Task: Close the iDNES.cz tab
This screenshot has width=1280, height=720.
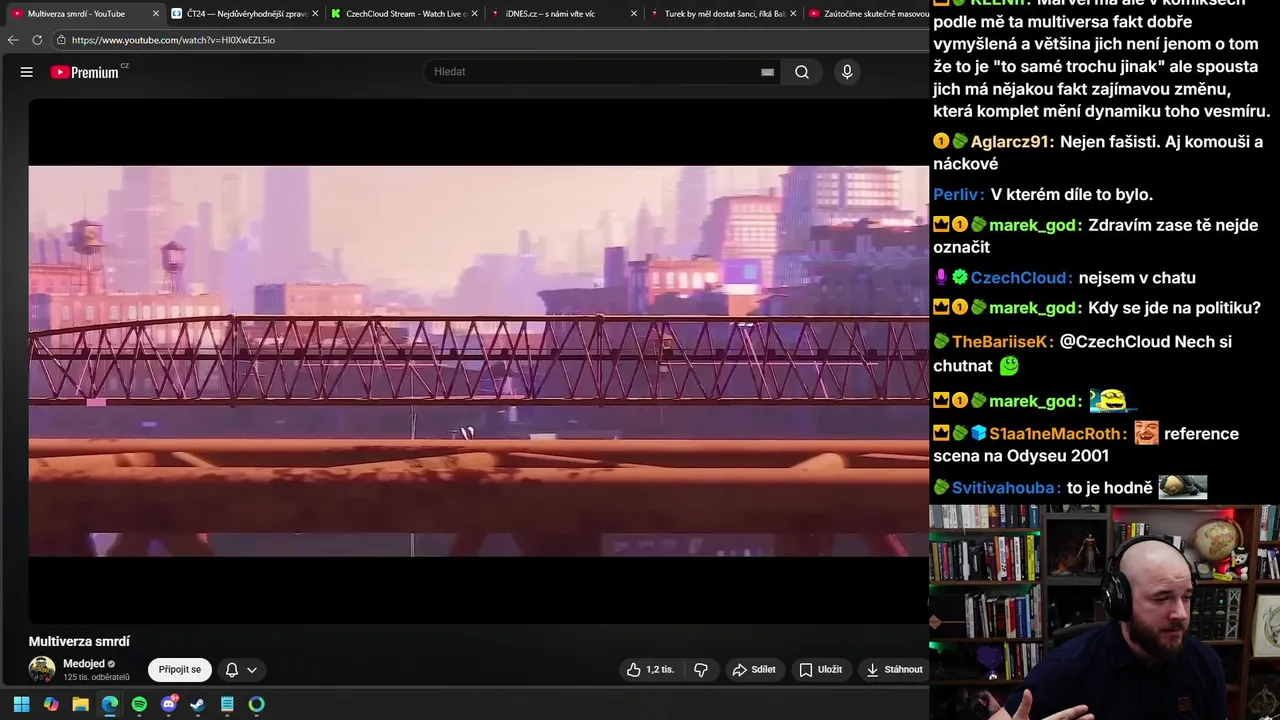Action: [x=633, y=14]
